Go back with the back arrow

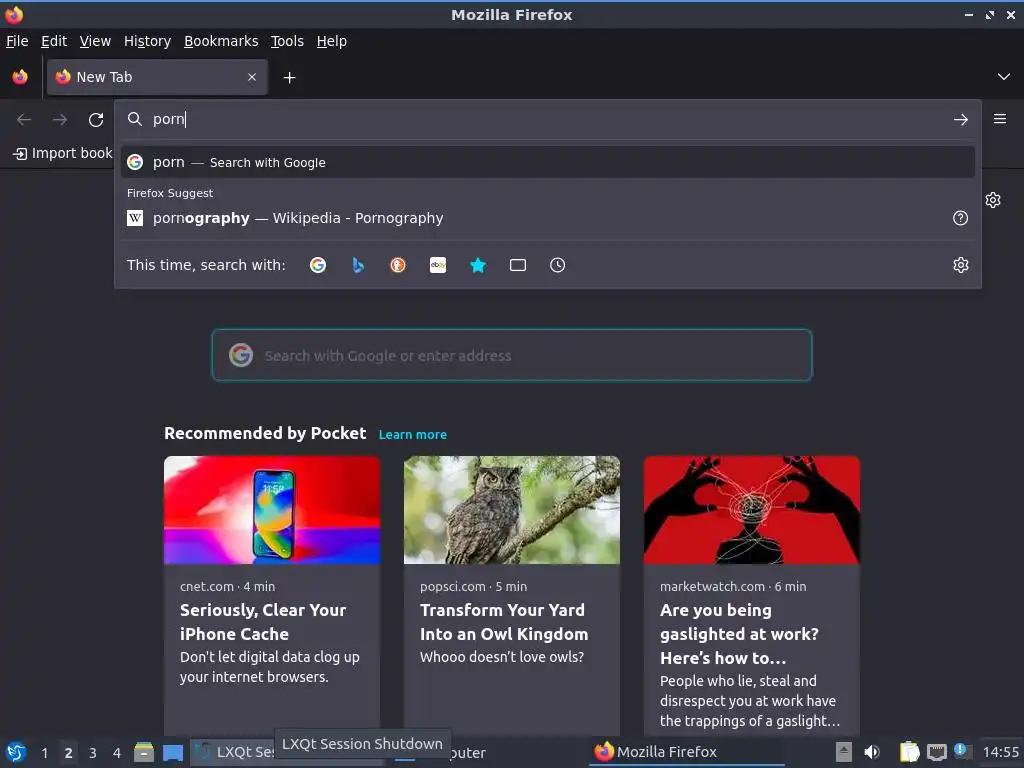coord(24,120)
